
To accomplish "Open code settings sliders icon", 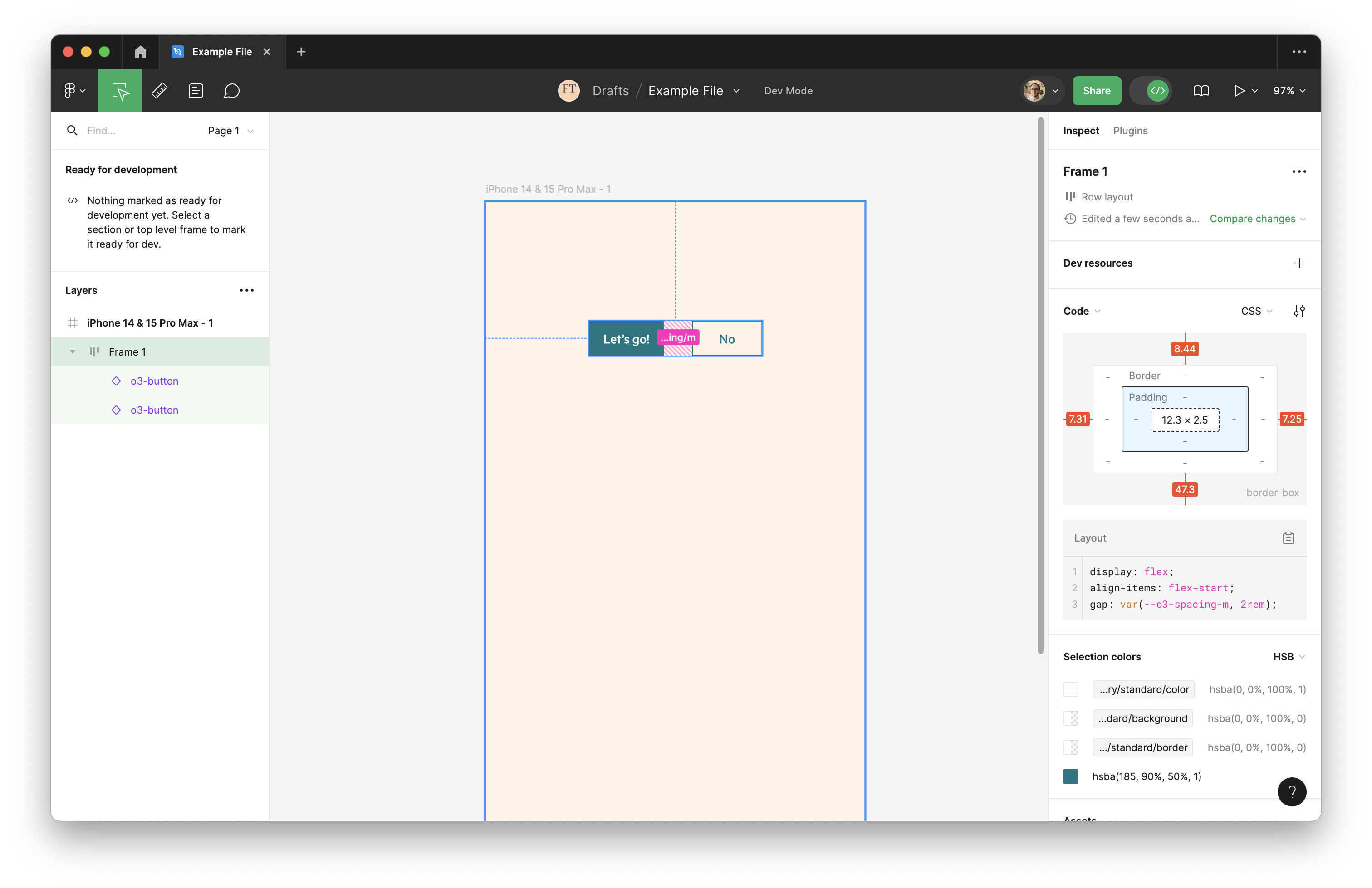I will click(x=1299, y=311).
